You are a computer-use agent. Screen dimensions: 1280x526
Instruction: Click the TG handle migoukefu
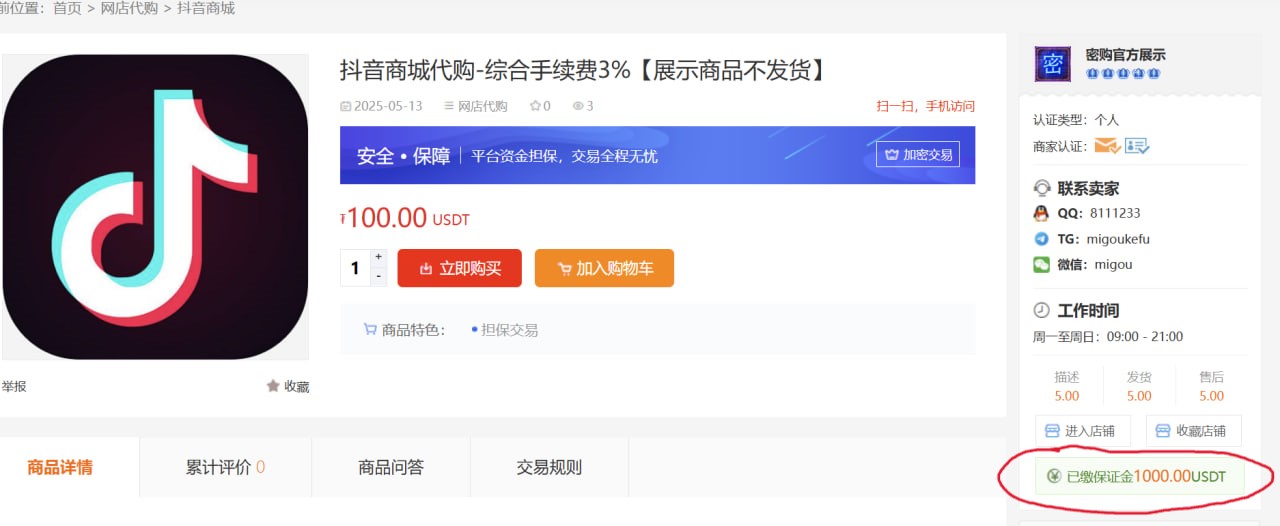(1118, 239)
